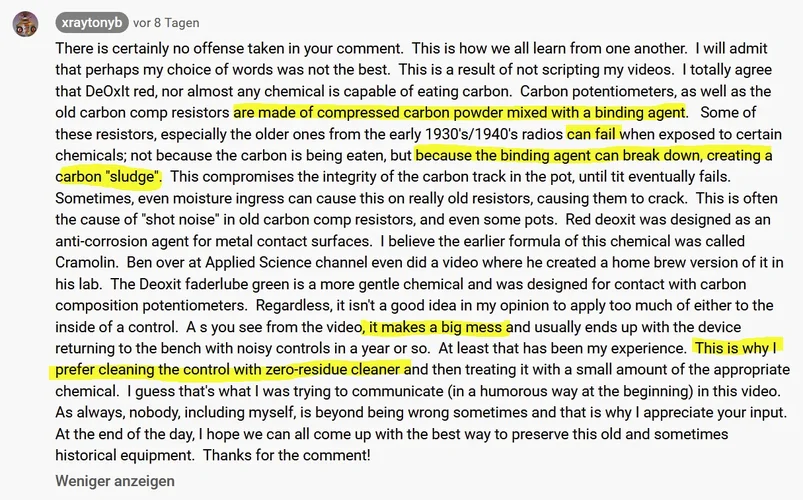Viewport: 803px width, 500px height.
Task: Click the commenter's profile avatar
Action: 27,22
